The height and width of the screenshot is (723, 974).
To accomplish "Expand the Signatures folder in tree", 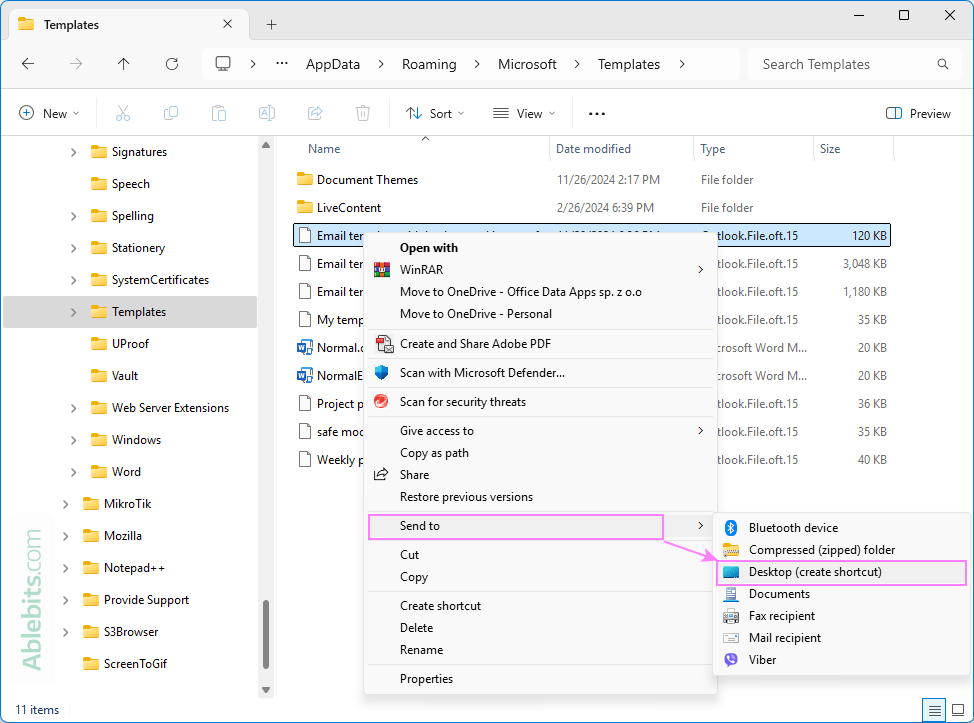I will pyautogui.click(x=73, y=152).
